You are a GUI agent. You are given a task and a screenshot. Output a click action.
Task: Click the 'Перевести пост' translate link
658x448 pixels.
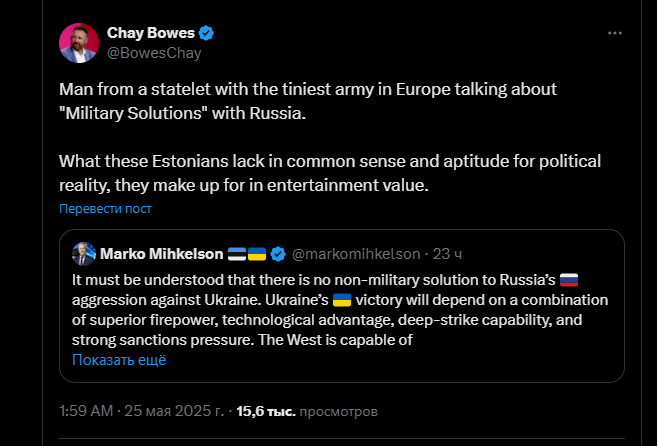(105, 209)
